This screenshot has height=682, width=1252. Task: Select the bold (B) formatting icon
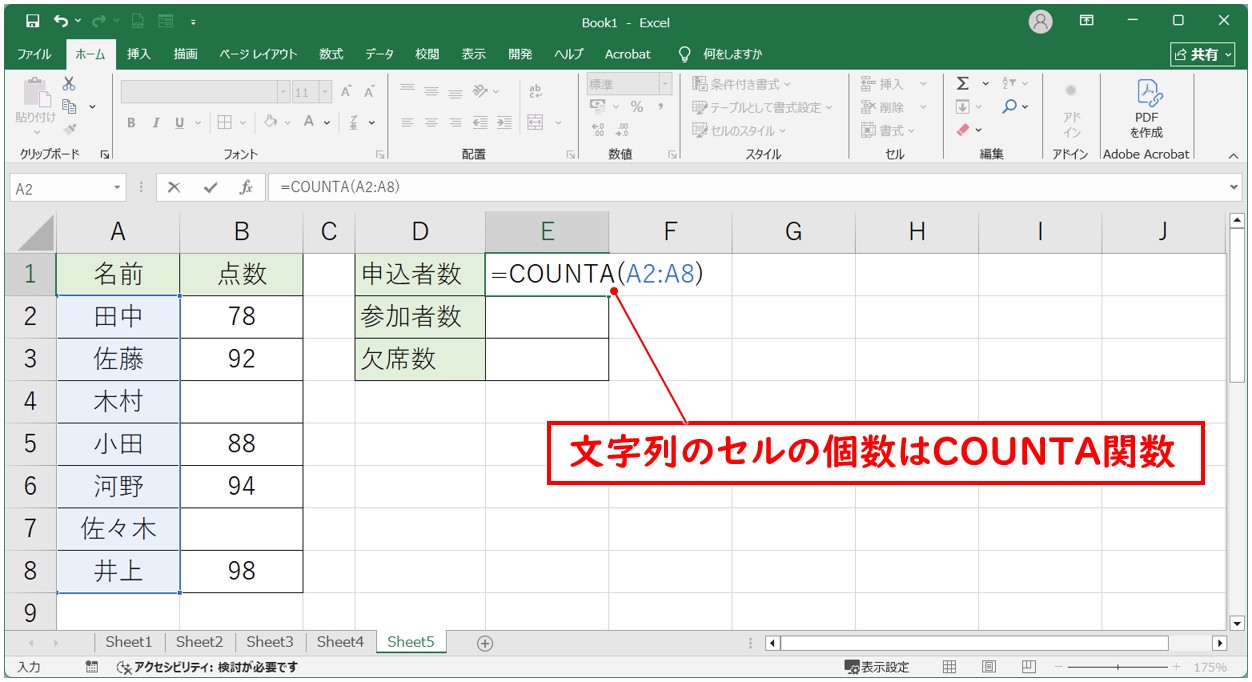[x=132, y=122]
